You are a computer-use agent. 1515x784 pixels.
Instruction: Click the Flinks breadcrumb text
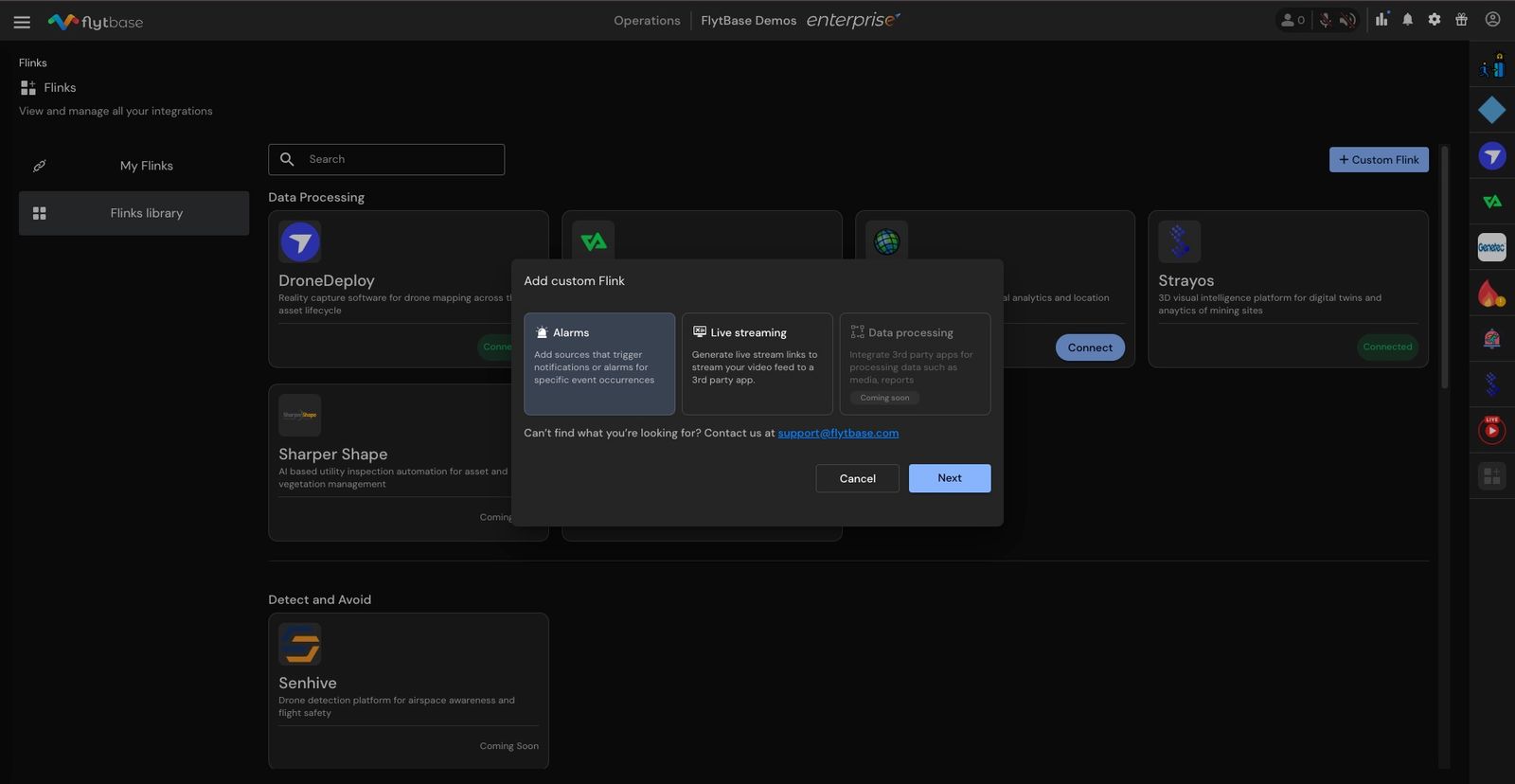click(33, 62)
